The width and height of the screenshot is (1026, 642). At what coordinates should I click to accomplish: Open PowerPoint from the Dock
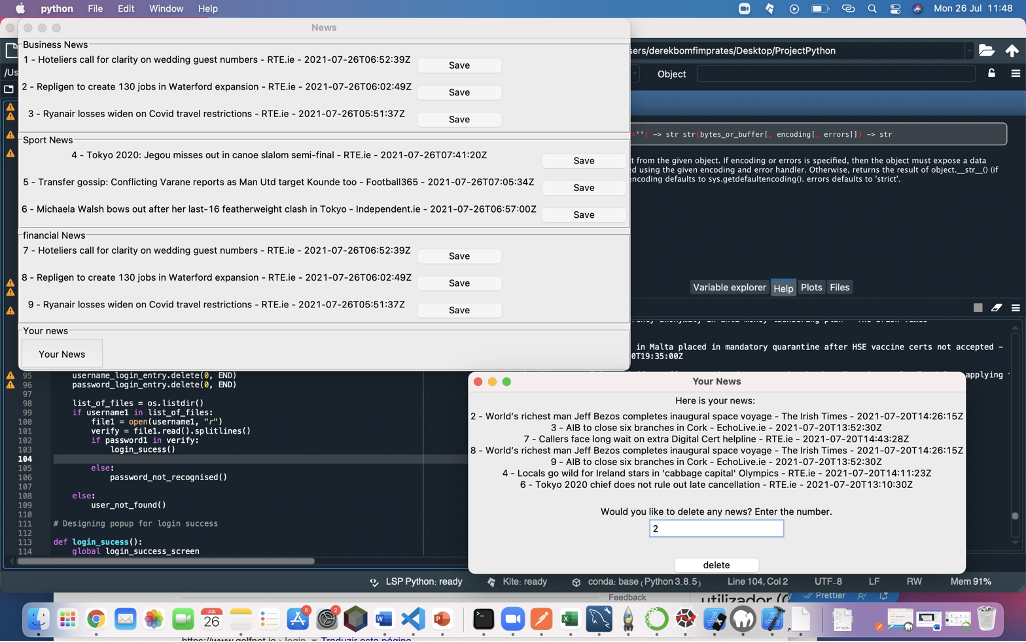pos(442,619)
